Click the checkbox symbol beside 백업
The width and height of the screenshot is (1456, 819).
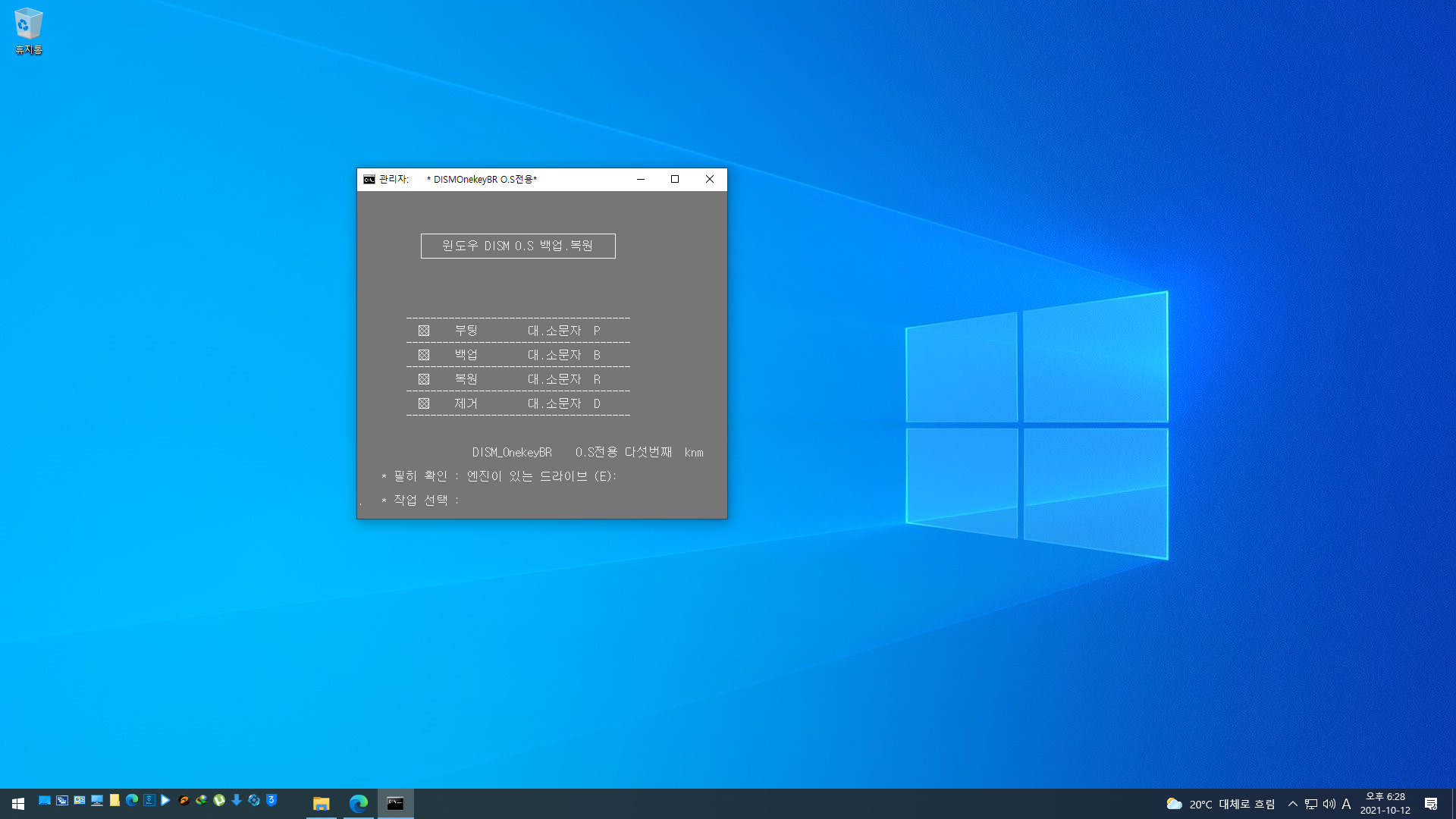point(424,355)
